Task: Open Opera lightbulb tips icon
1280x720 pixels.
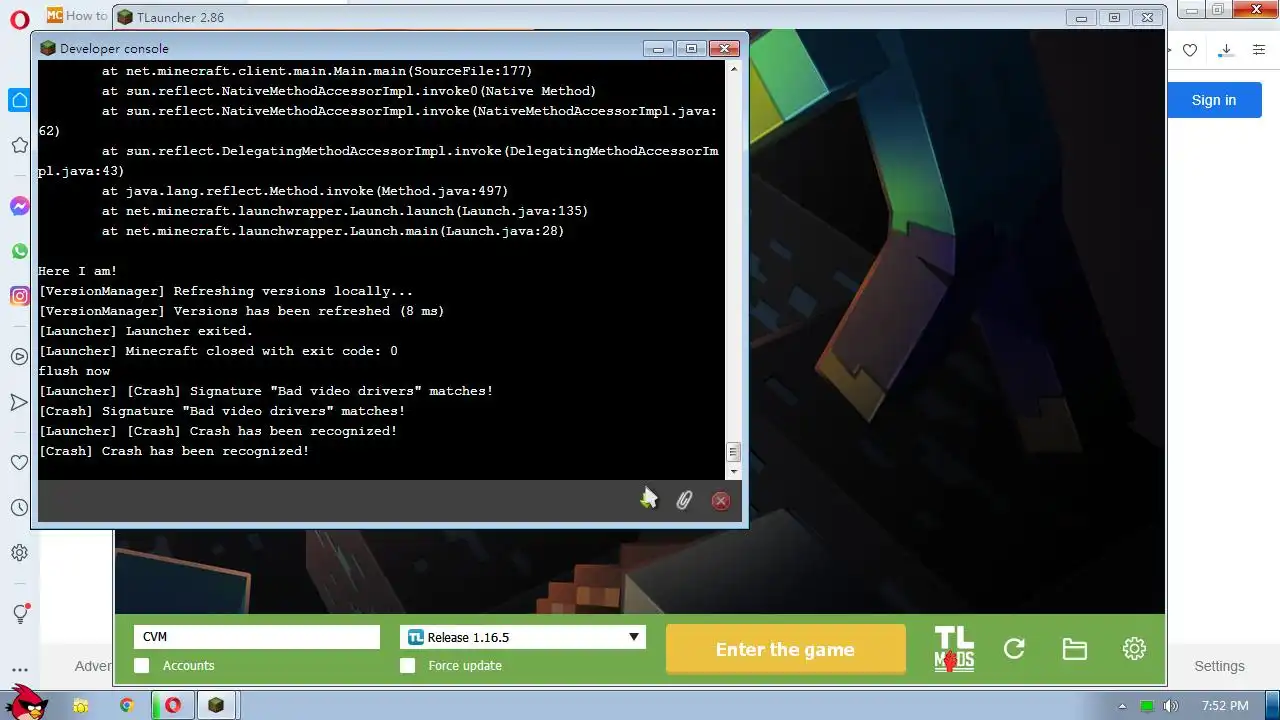Action: tap(19, 613)
